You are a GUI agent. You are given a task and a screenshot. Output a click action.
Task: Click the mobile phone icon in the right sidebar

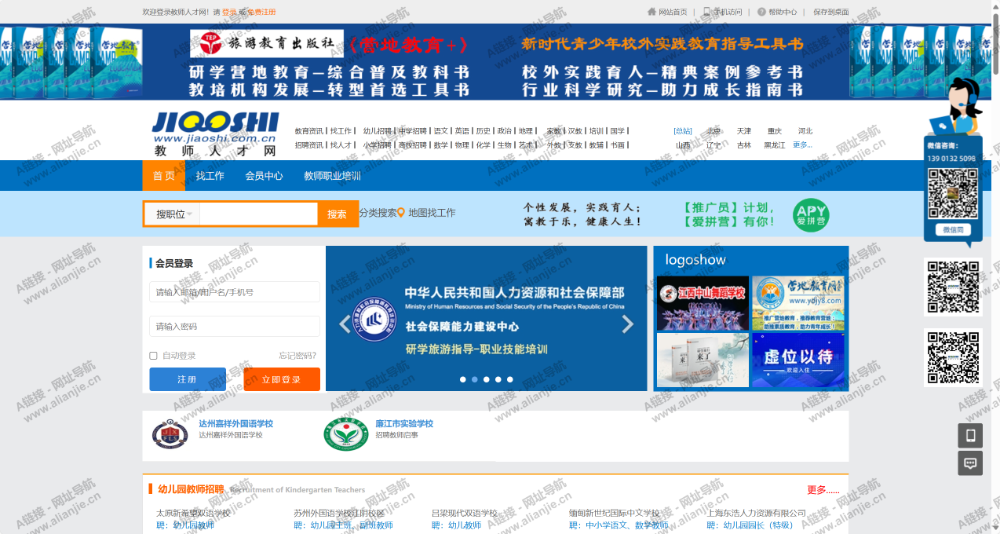coord(970,435)
